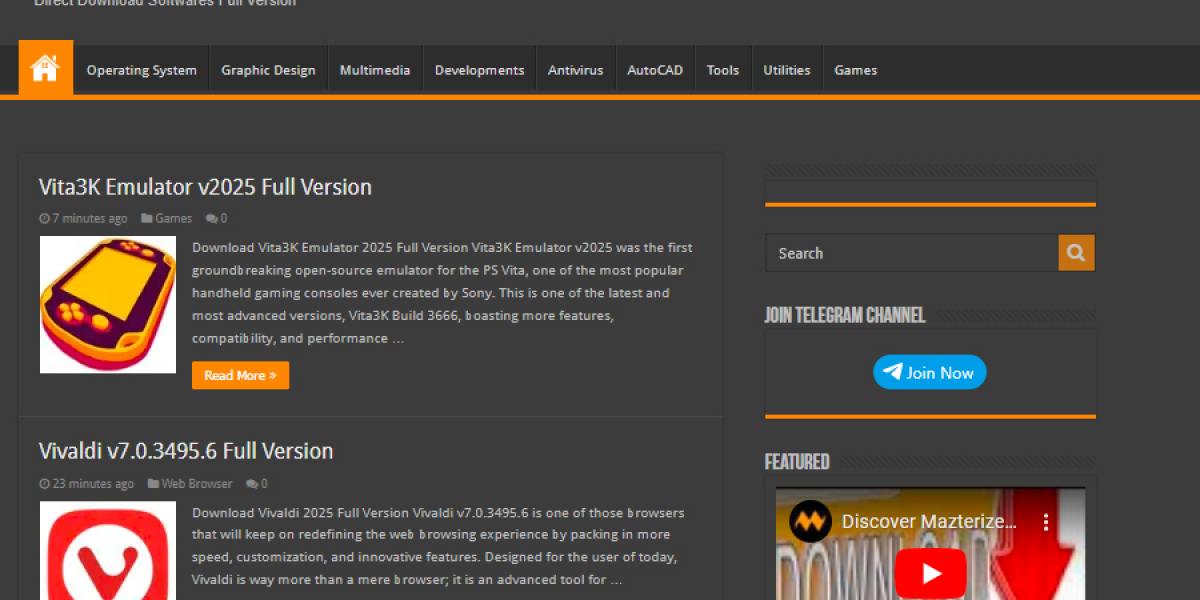This screenshot has width=1200, height=600.
Task: Open Vivaldi v7.0.3495.6 Full Version title
Action: pyautogui.click(x=186, y=451)
